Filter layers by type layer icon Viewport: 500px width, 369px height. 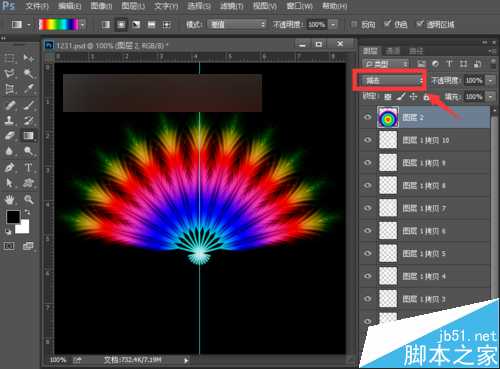point(449,64)
